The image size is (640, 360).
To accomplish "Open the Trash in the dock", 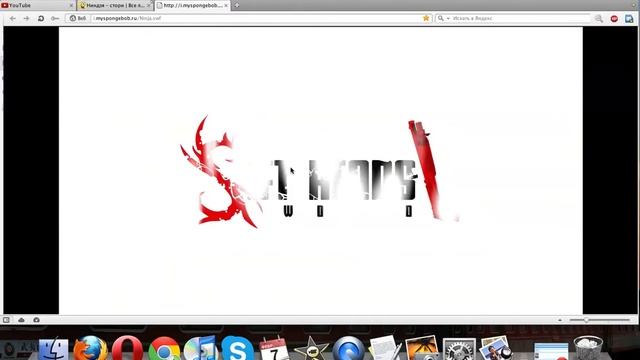I will coord(588,348).
